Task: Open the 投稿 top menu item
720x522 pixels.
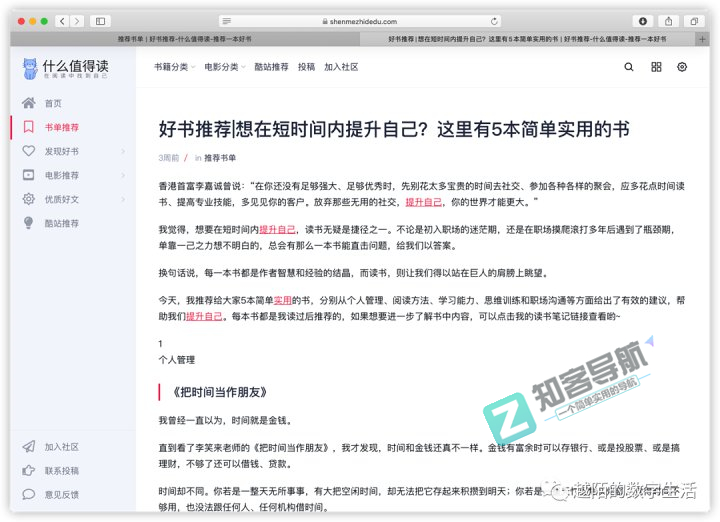Action: (x=306, y=67)
